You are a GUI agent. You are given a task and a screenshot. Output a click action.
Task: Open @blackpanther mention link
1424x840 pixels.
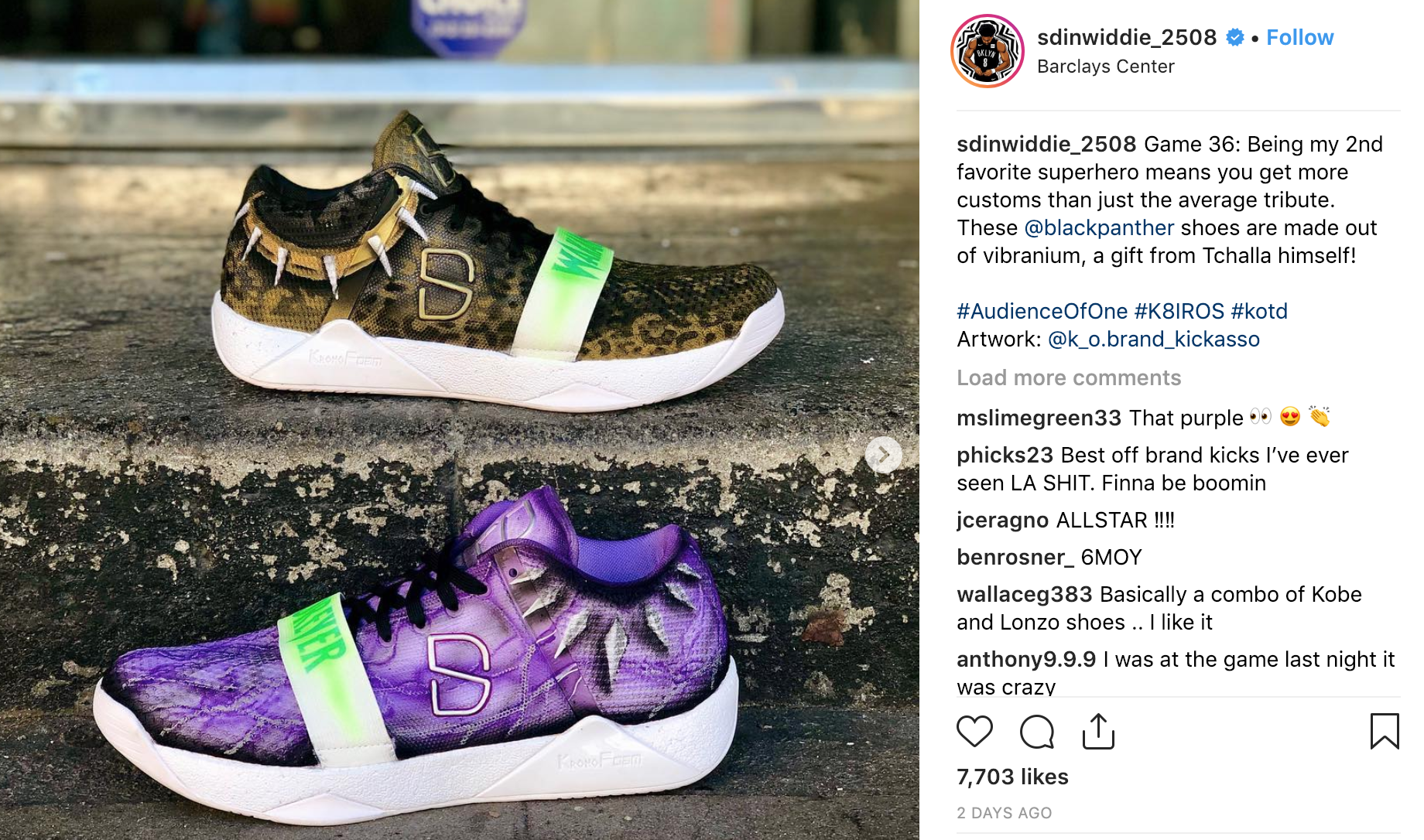[1099, 227]
